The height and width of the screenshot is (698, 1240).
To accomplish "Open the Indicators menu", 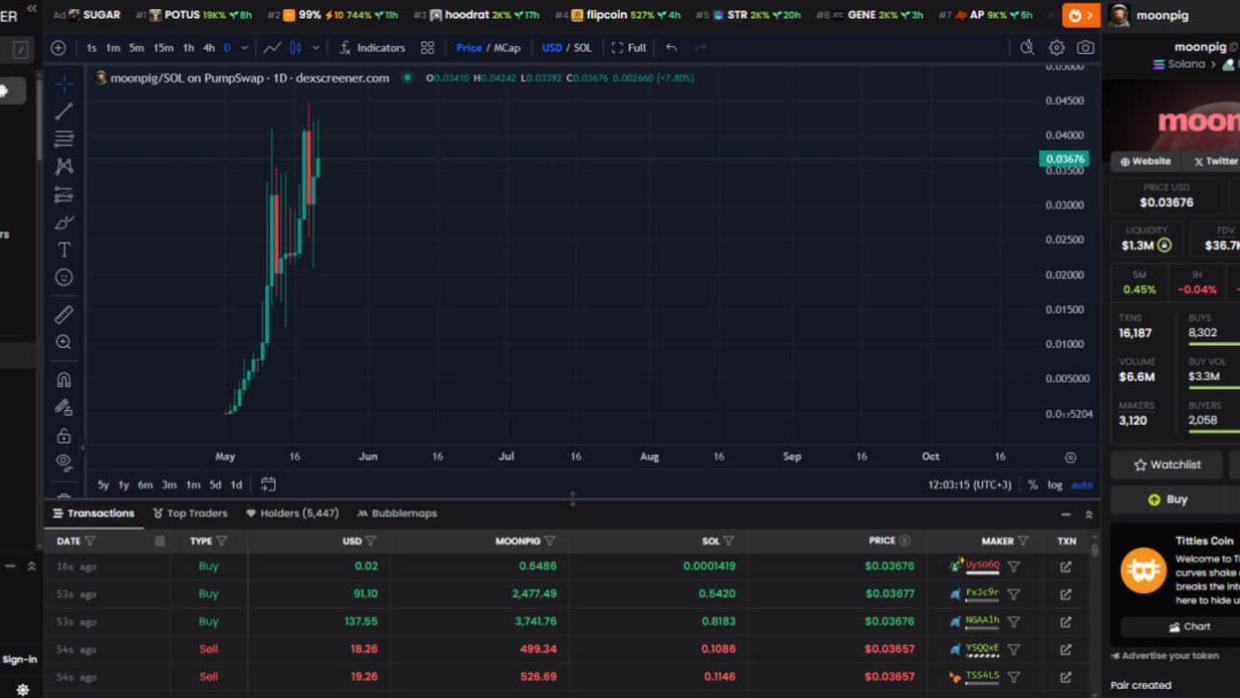I will 372,48.
